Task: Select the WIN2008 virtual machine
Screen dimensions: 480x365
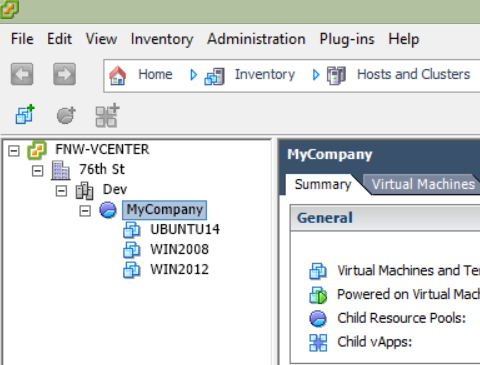Action: 180,249
